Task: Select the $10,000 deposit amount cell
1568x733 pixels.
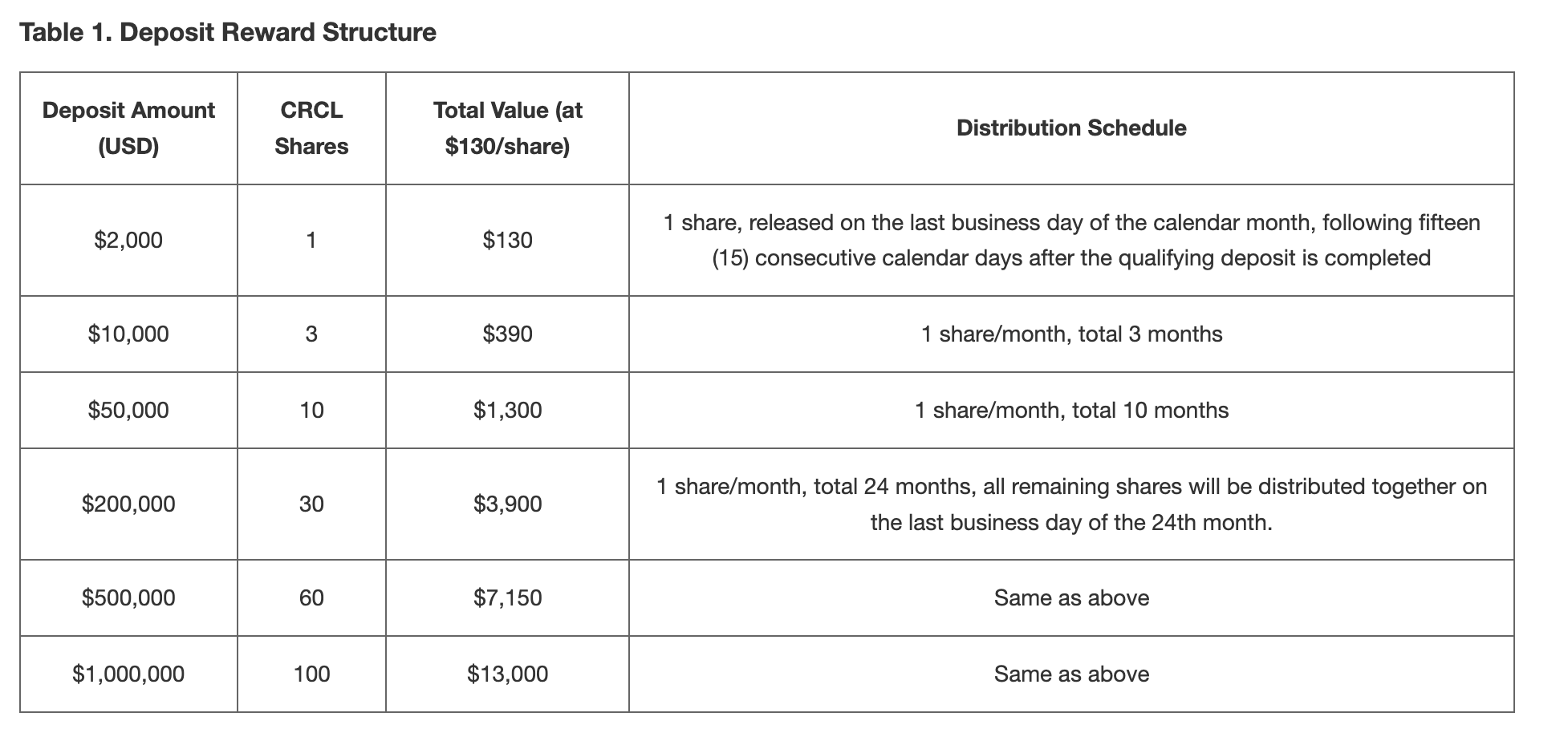Action: coord(128,334)
